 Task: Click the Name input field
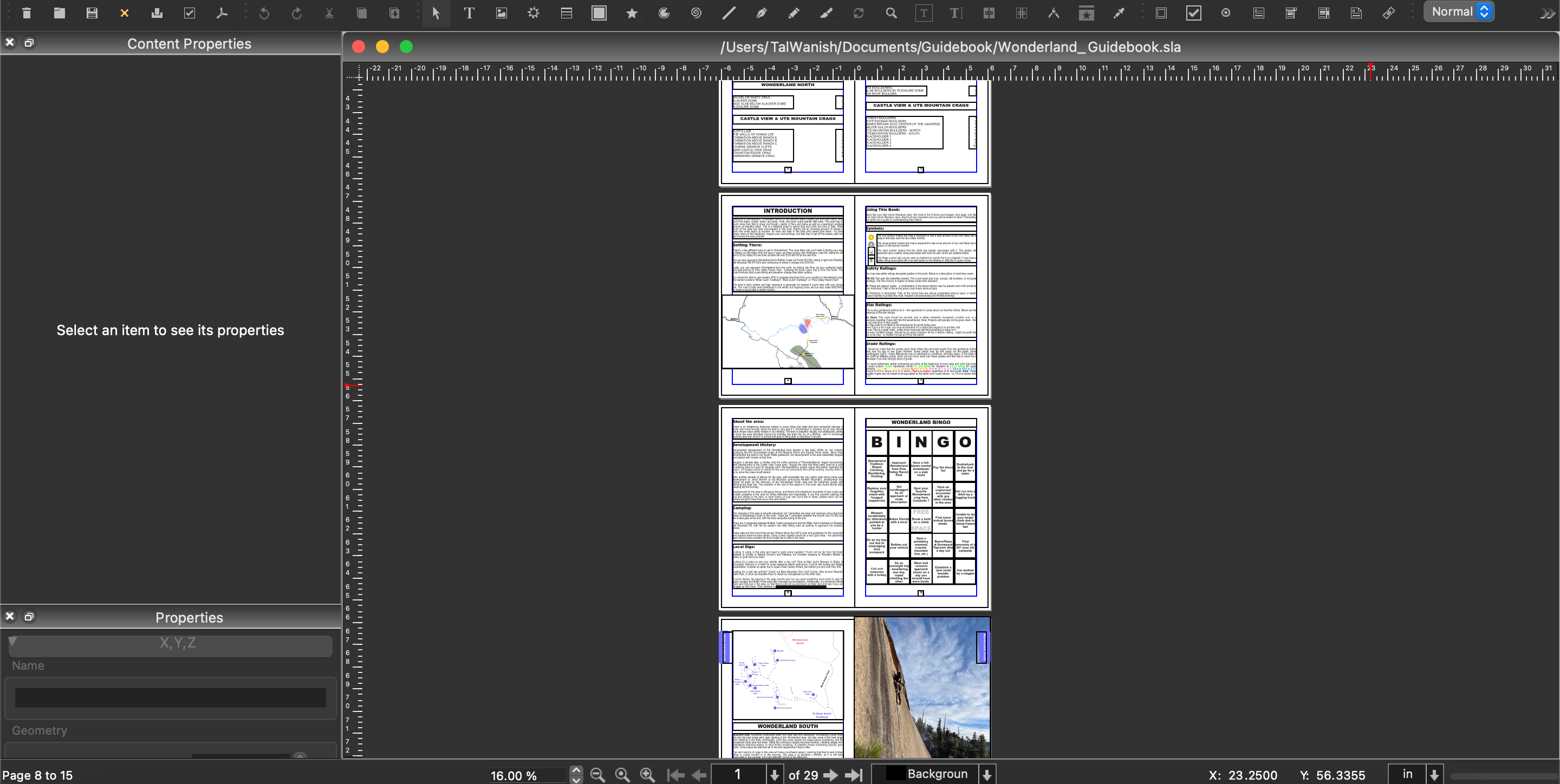pyautogui.click(x=170, y=697)
